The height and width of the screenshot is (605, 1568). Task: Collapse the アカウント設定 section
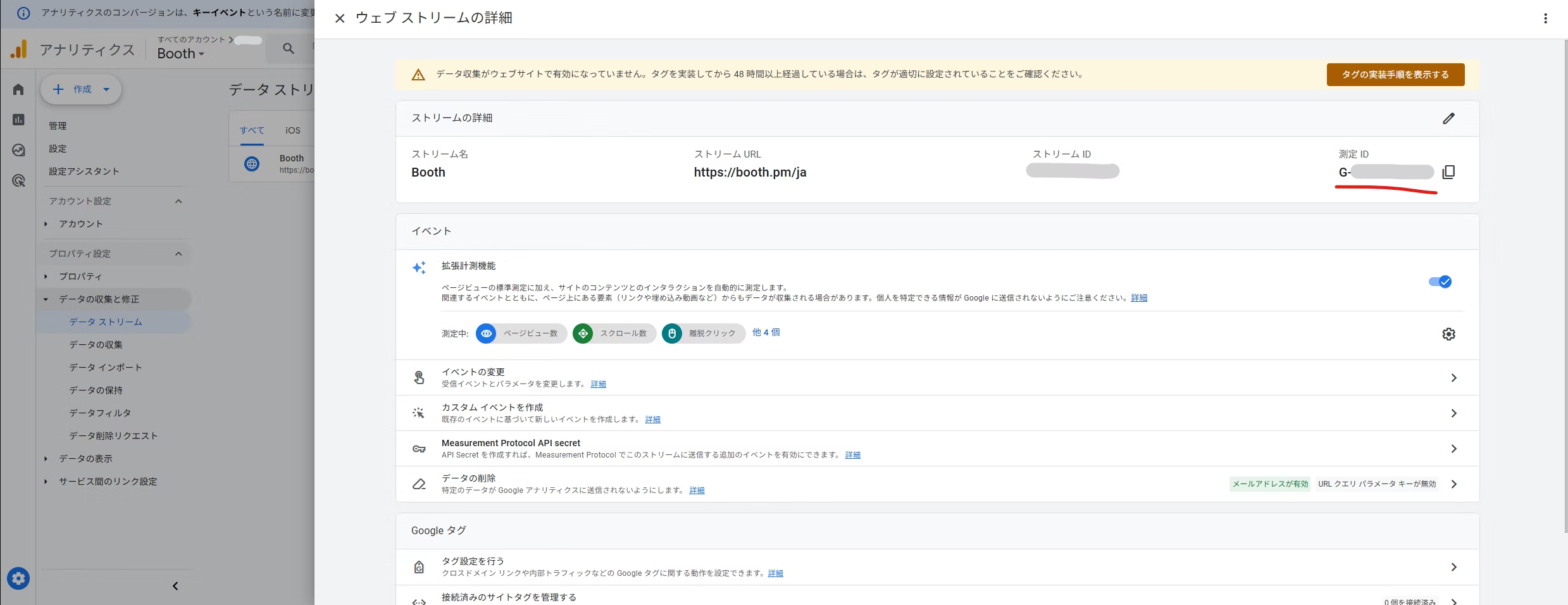(x=178, y=201)
